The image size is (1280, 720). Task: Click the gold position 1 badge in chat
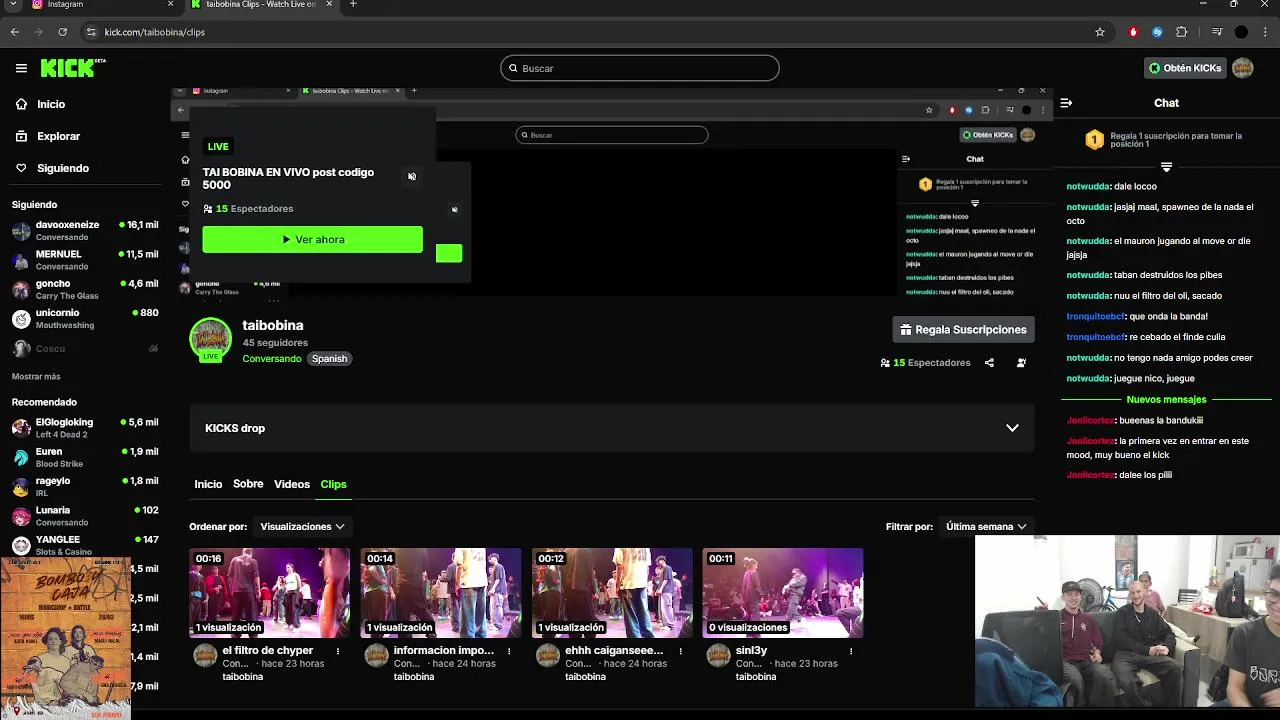[1095, 141]
